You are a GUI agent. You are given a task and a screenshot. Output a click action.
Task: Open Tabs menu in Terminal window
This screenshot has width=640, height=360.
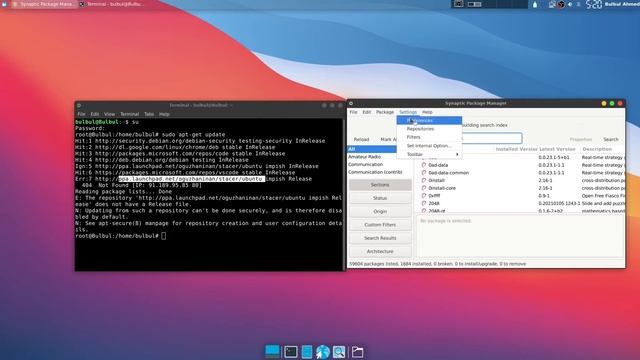pos(149,114)
